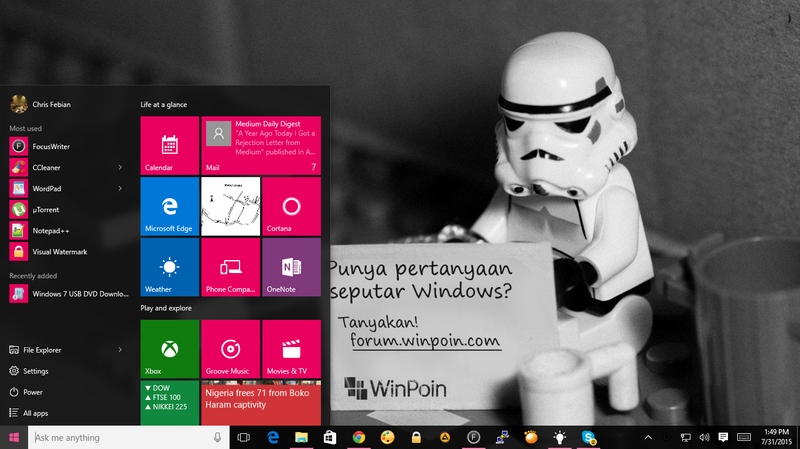
Task: Open the Phone Companion tile
Action: point(231,267)
